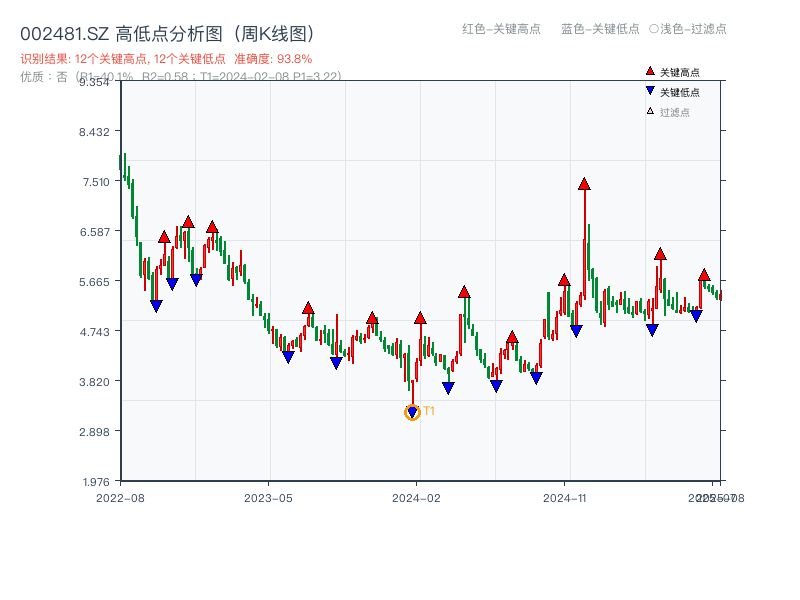
Task: Click the chart title 002481.SZ 高低点分析图
Action: click(x=167, y=34)
